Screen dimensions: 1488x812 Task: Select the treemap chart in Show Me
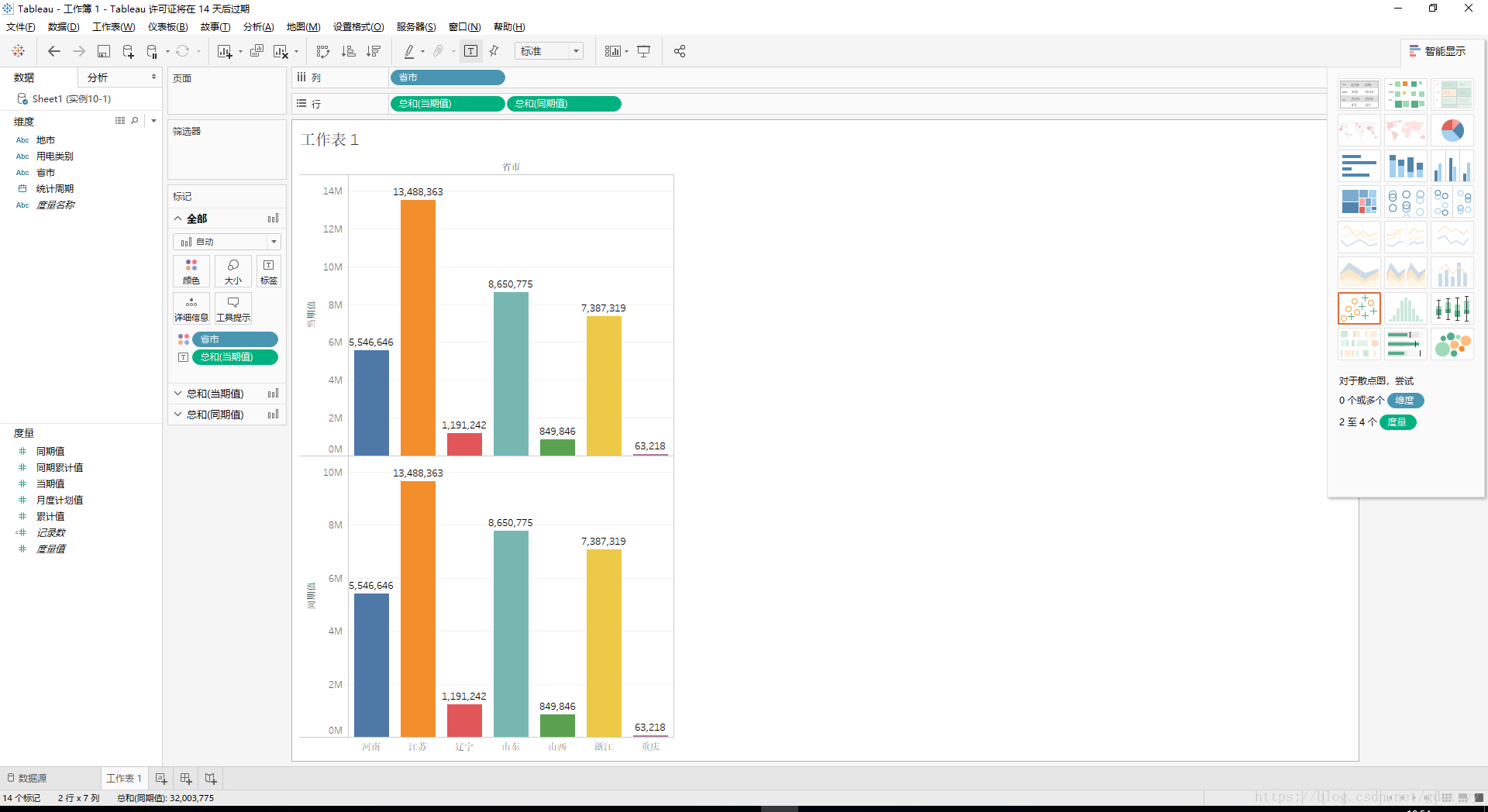coord(1359,201)
